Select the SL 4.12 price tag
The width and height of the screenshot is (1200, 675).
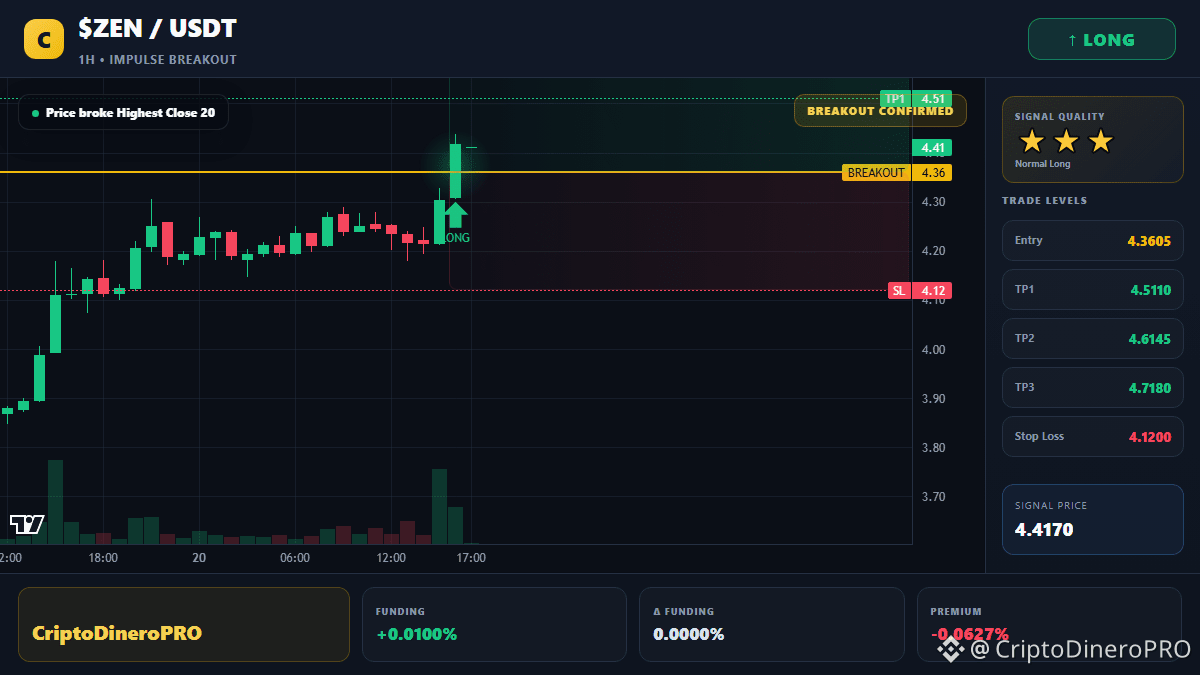(920, 291)
